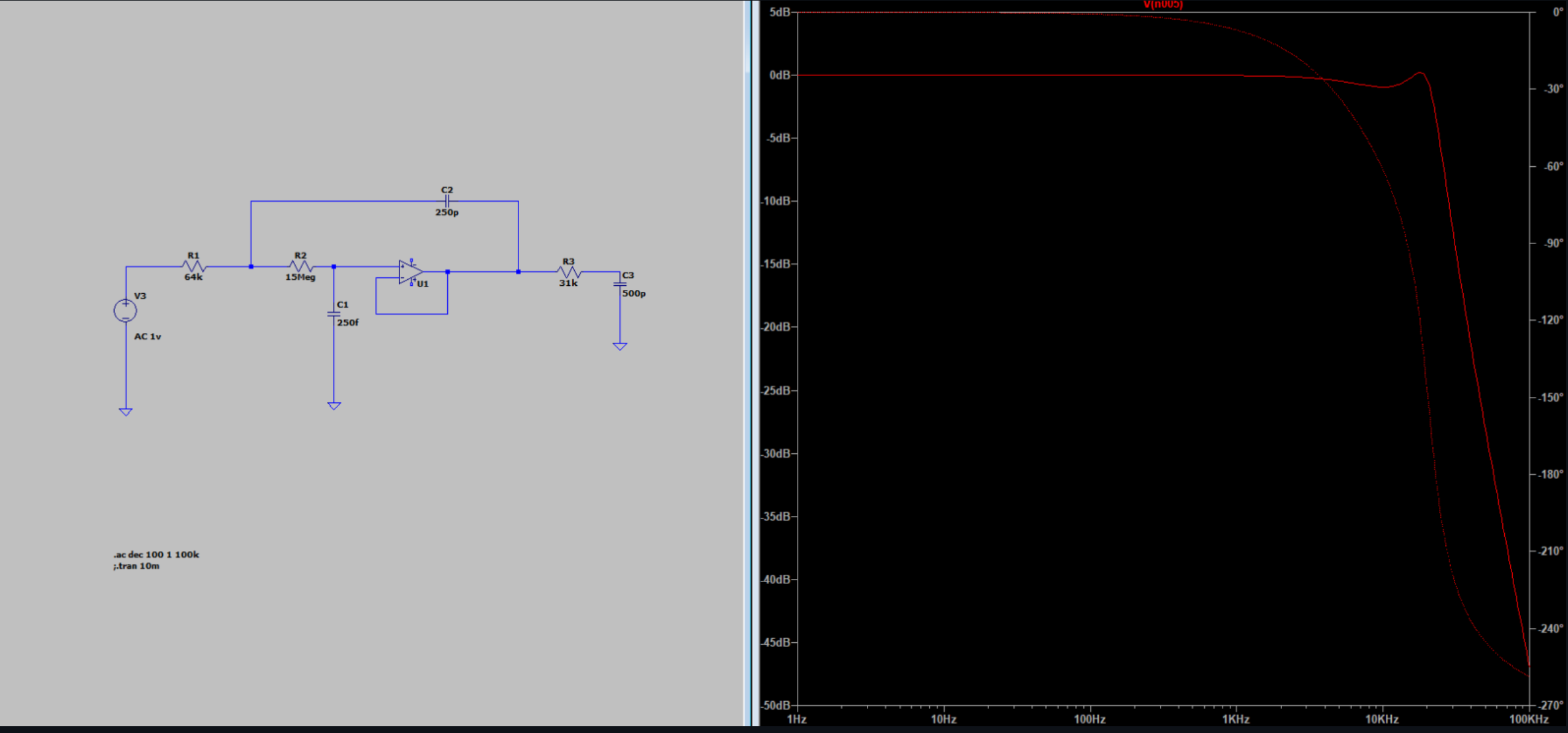Viewport: 1568px width, 733px height.
Task: Click the ground symbol below C3
Action: click(620, 347)
